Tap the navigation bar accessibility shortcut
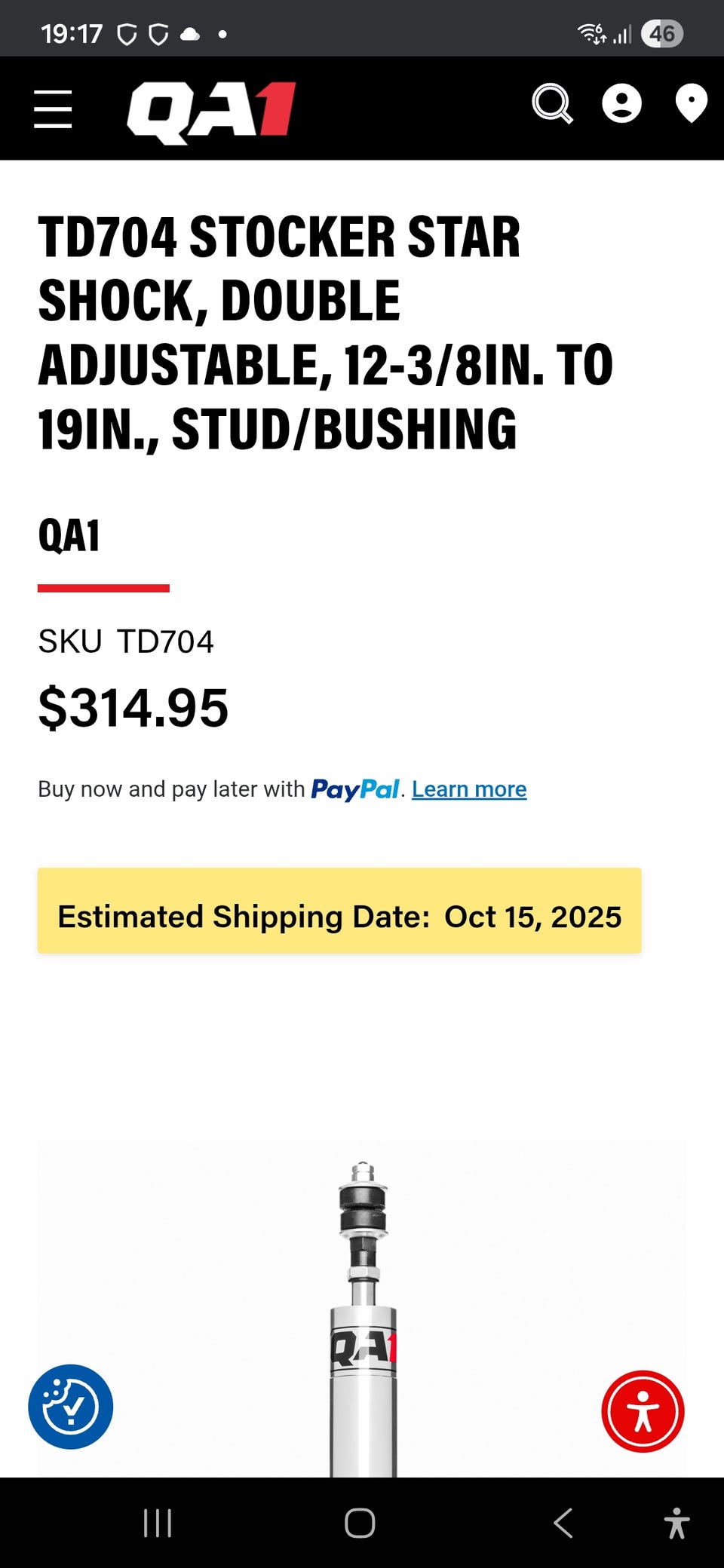Screen dimensions: 724x1568 676,1524
